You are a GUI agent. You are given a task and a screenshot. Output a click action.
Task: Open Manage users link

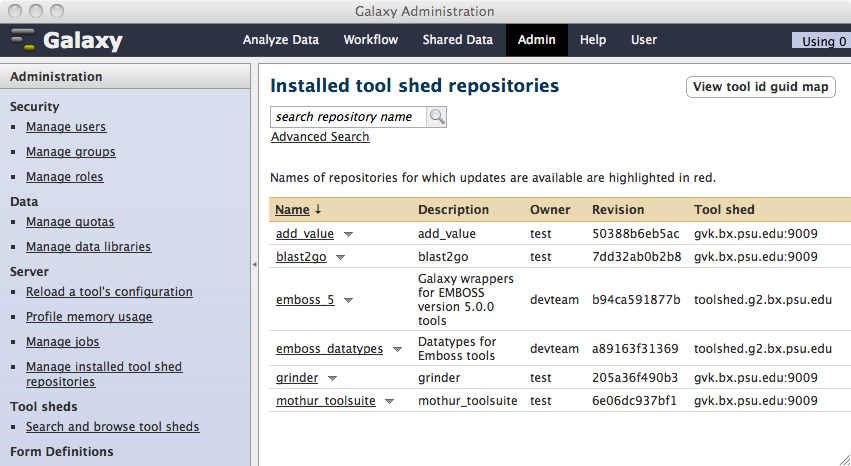click(66, 127)
